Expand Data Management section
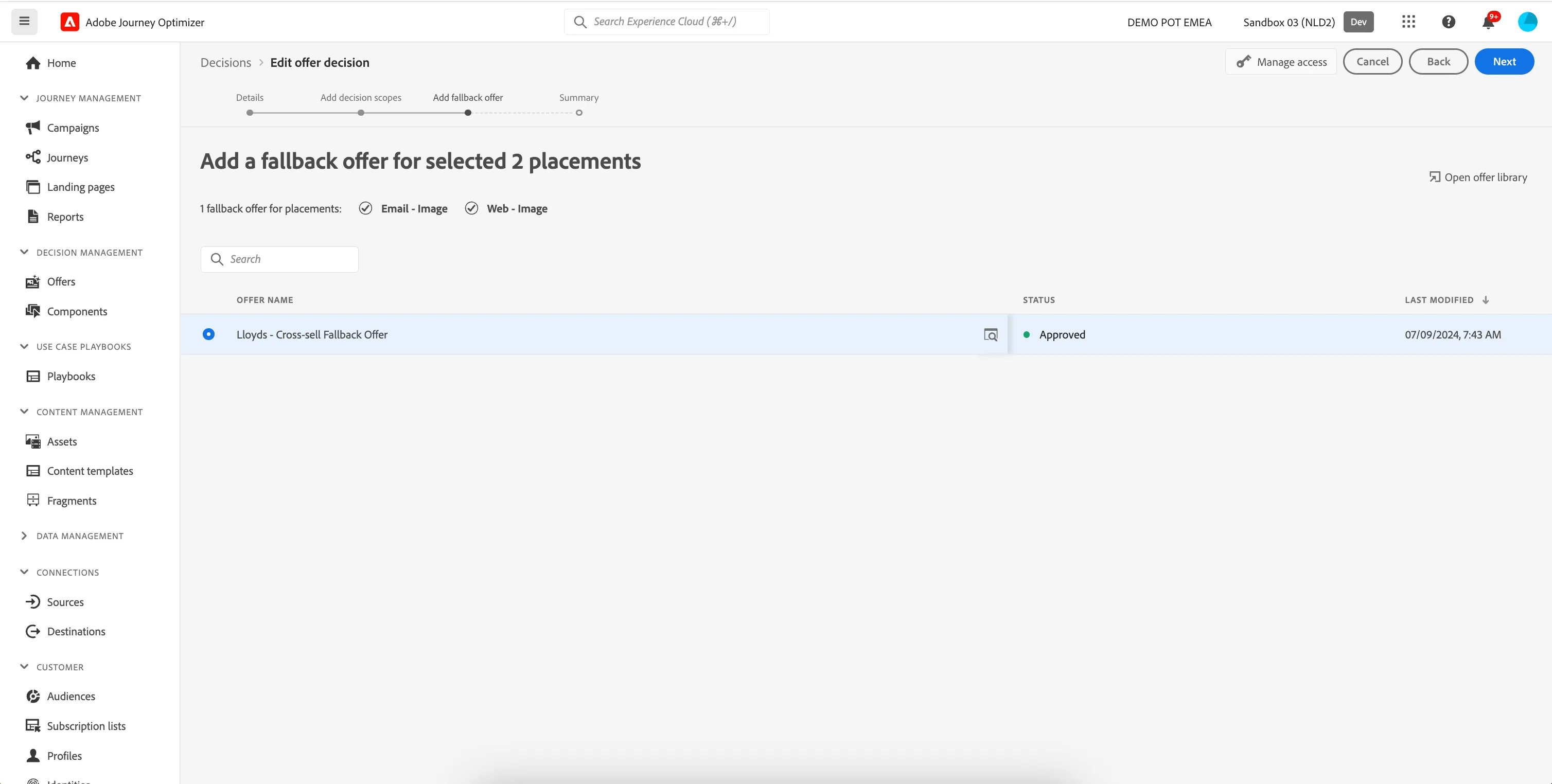Viewport: 1552px width, 784px height. click(24, 536)
